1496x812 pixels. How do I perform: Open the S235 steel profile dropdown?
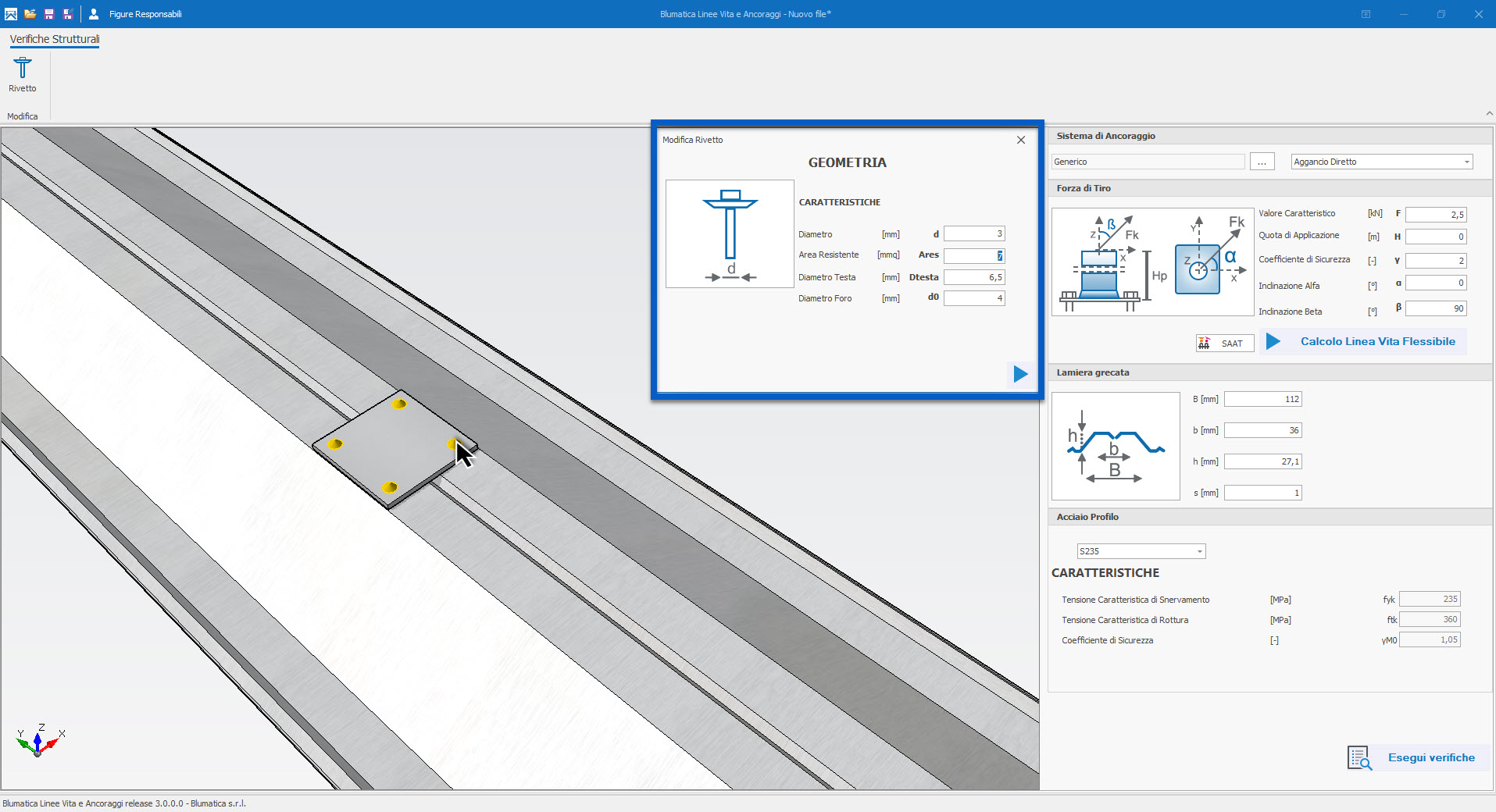pos(1199,552)
